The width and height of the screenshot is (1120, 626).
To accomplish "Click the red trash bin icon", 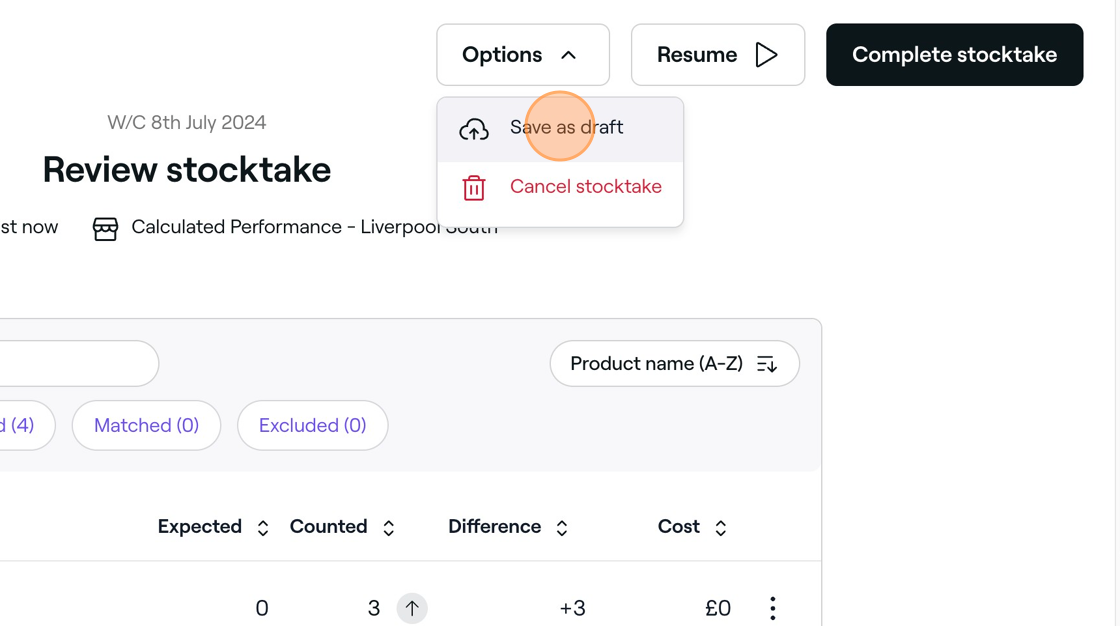I will click(474, 187).
